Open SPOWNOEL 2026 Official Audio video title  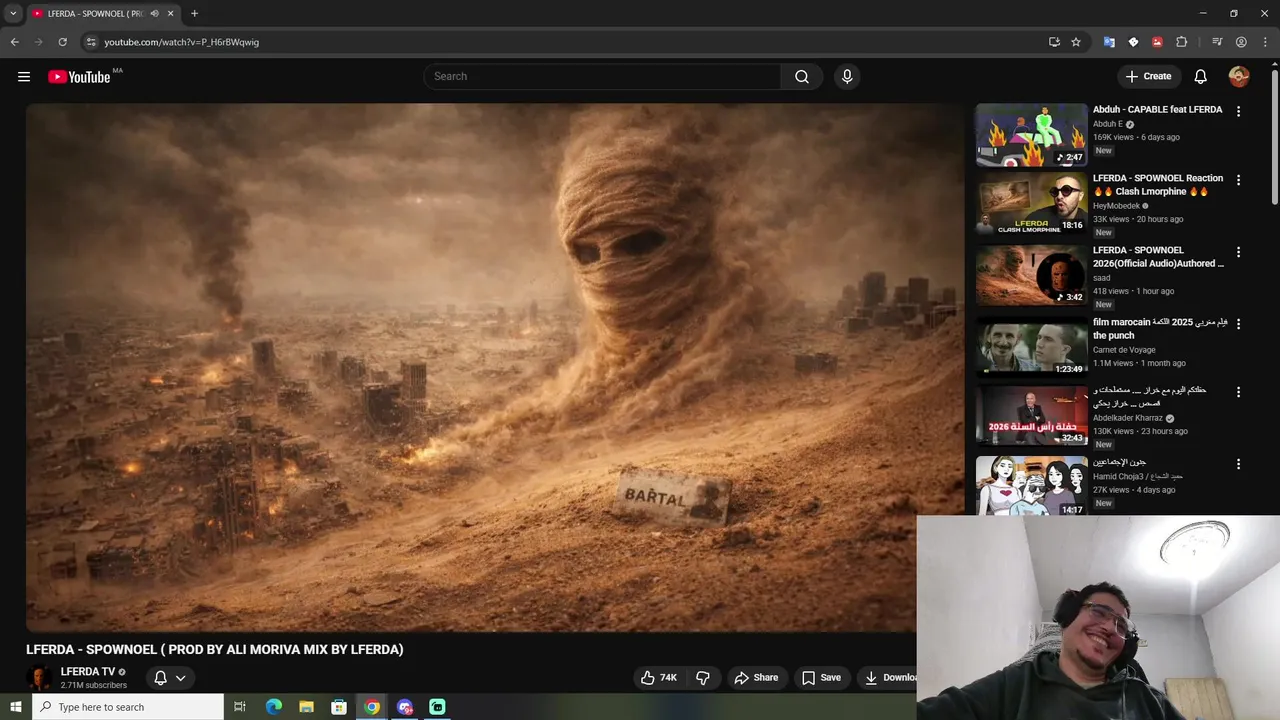tap(1158, 257)
